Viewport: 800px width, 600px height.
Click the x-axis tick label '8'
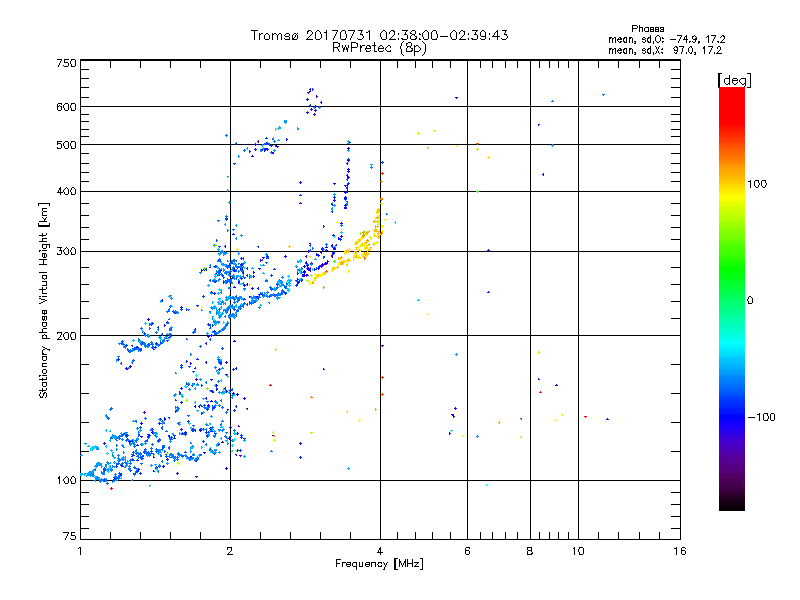coord(530,551)
